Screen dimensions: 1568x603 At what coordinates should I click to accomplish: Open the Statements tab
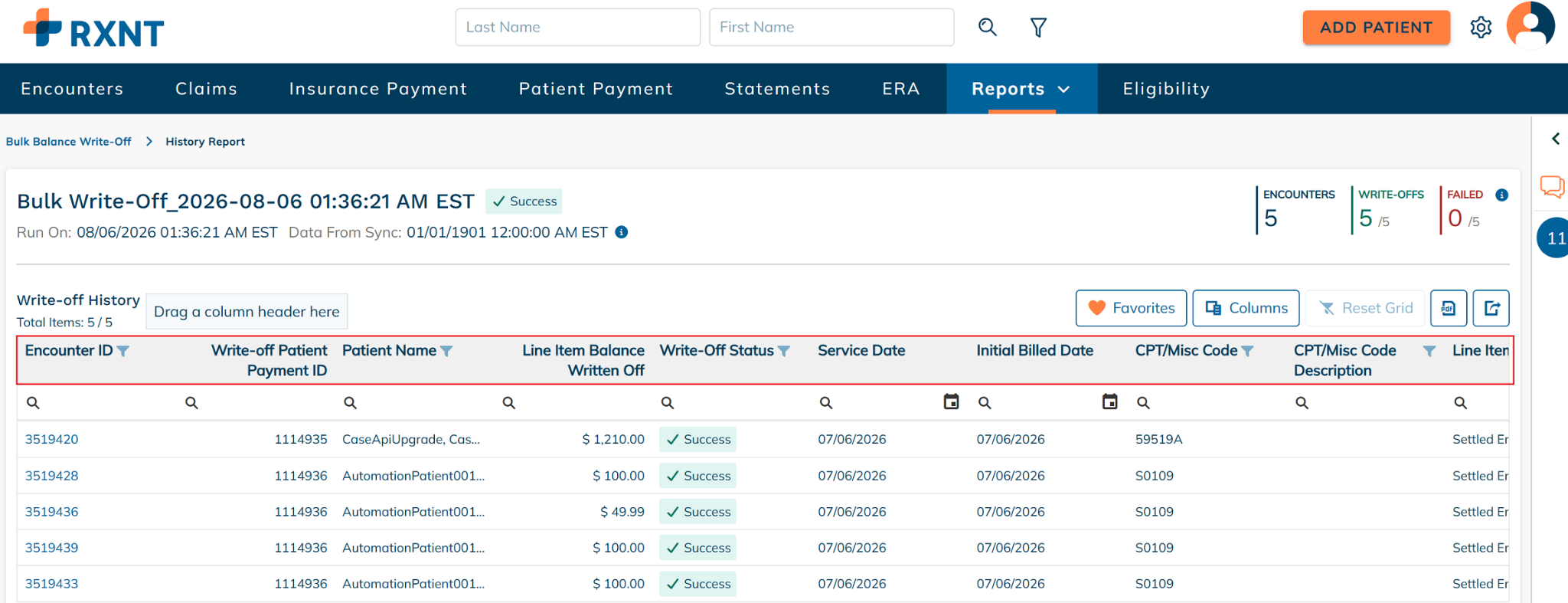point(777,89)
